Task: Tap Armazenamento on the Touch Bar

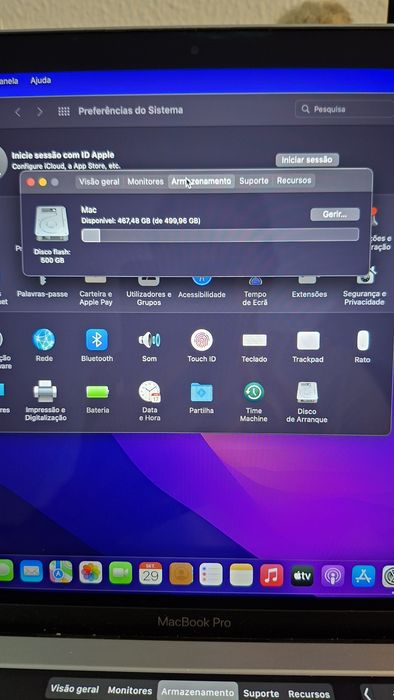Action: (198, 692)
